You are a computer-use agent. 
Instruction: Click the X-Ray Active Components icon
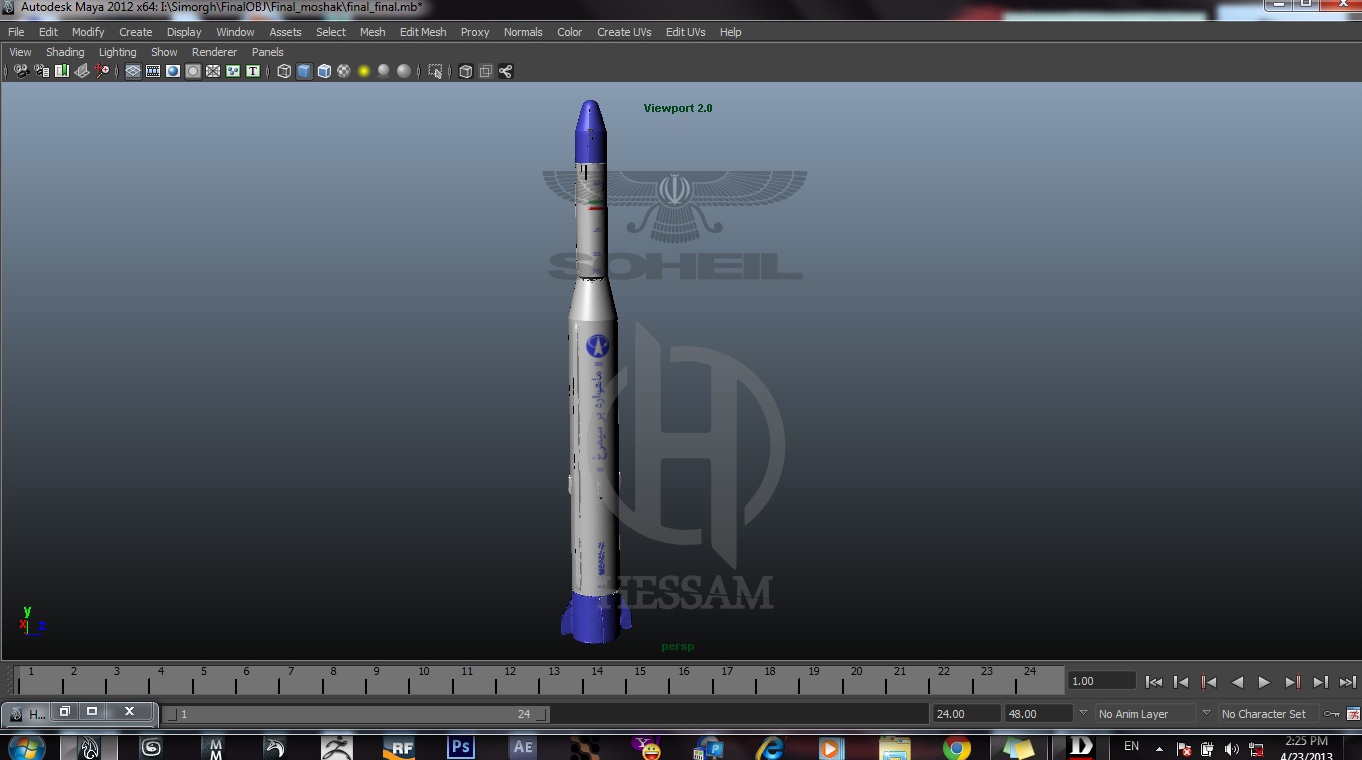(x=485, y=71)
